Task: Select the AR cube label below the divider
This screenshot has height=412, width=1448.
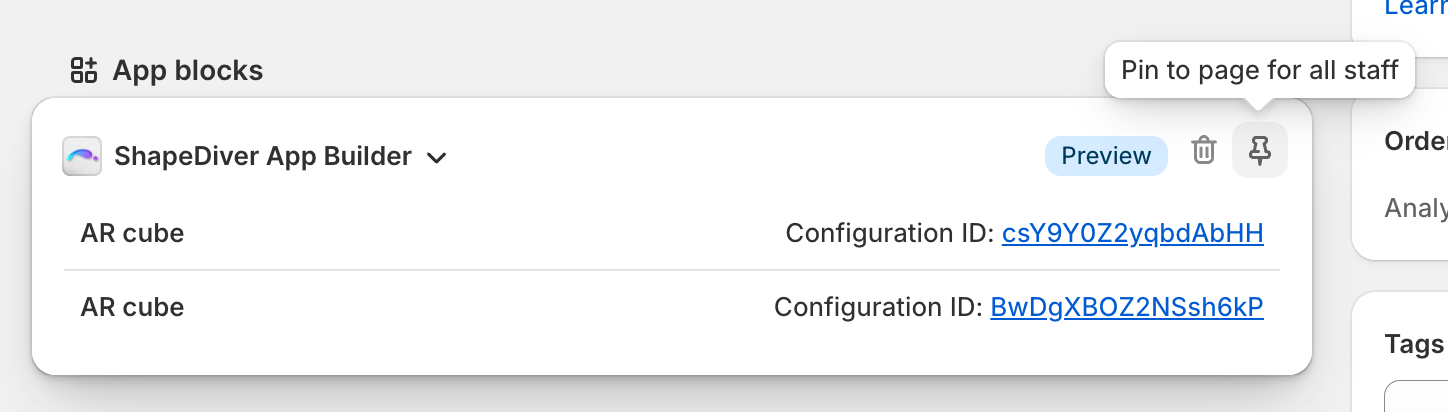Action: click(132, 307)
